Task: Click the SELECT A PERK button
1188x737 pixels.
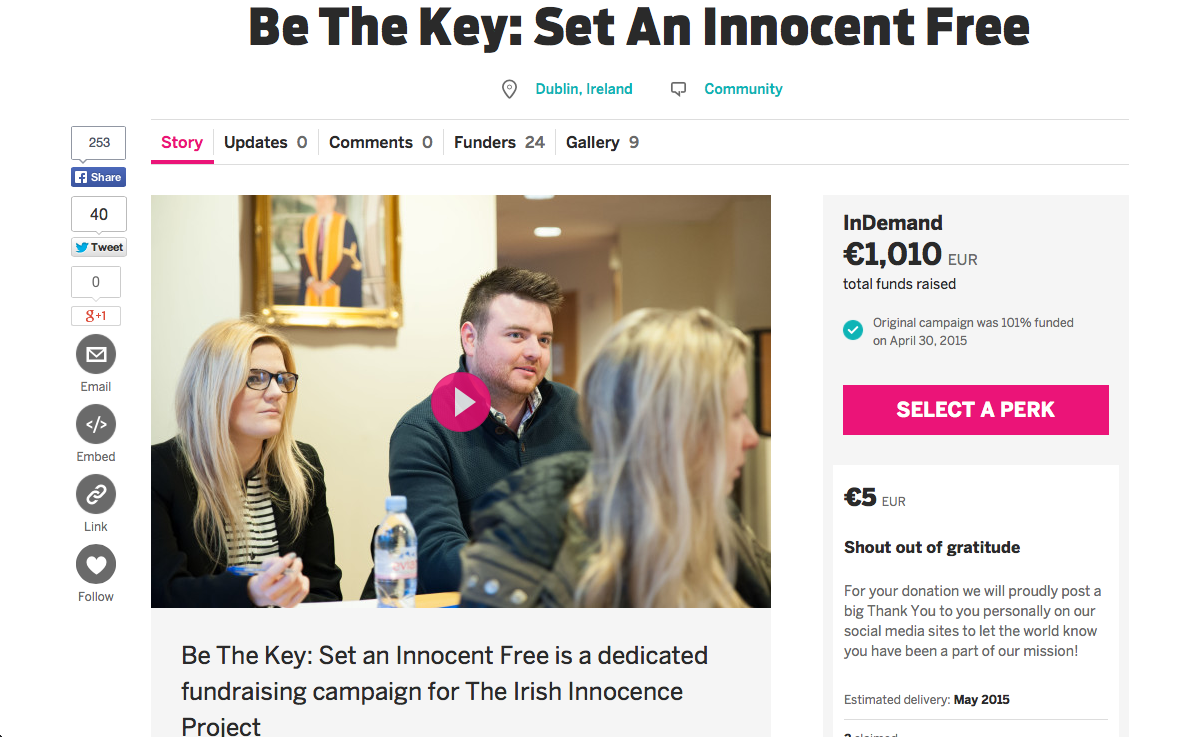Action: point(976,410)
